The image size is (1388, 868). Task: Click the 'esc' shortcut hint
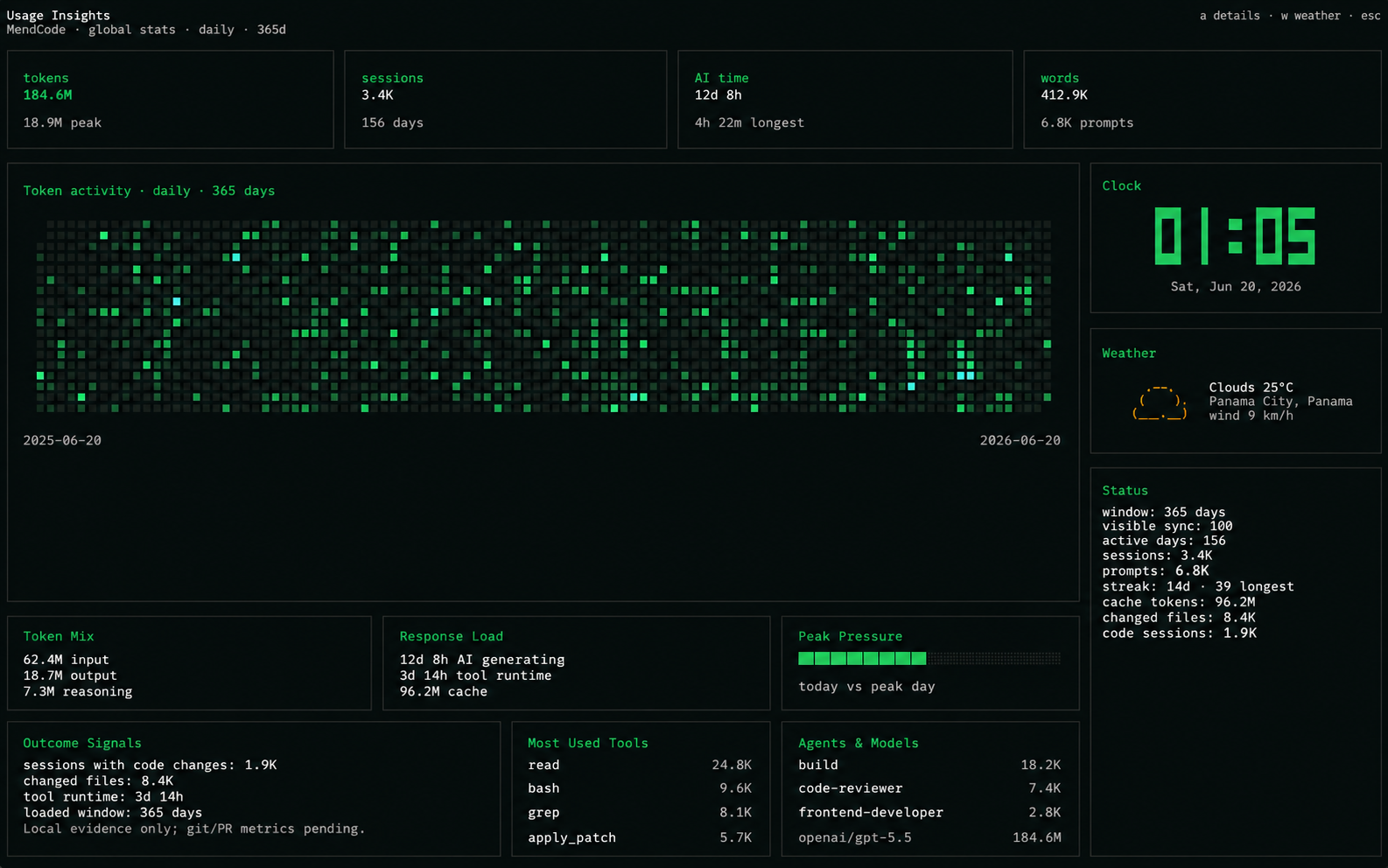pyautogui.click(x=1370, y=16)
